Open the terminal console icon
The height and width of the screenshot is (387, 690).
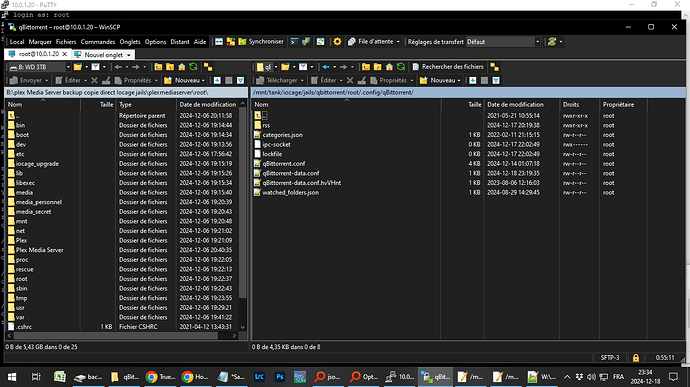coord(294,41)
